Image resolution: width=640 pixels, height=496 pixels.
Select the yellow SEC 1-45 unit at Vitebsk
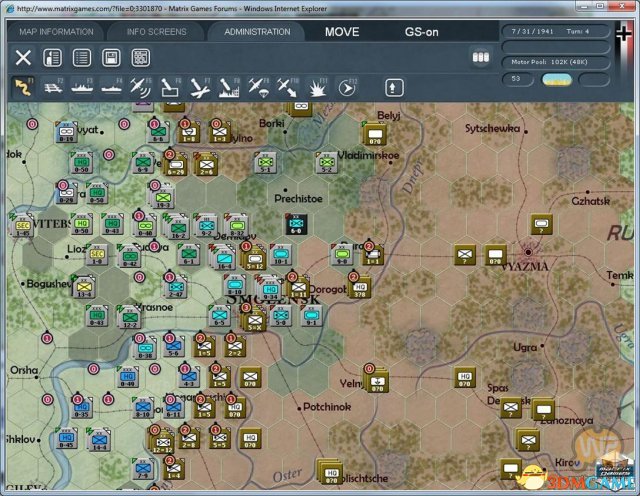pos(23,226)
